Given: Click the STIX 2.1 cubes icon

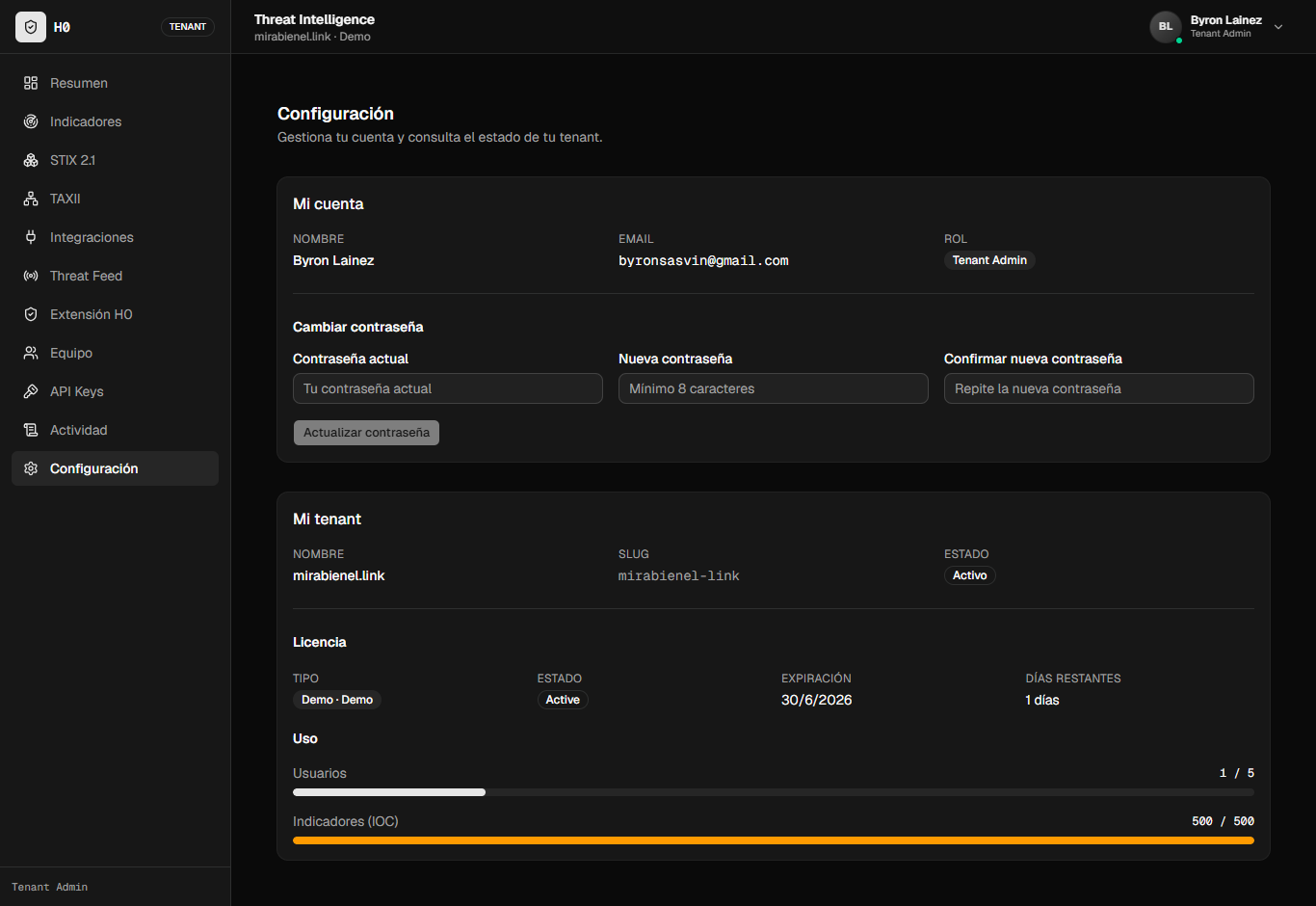Looking at the screenshot, I should point(31,160).
